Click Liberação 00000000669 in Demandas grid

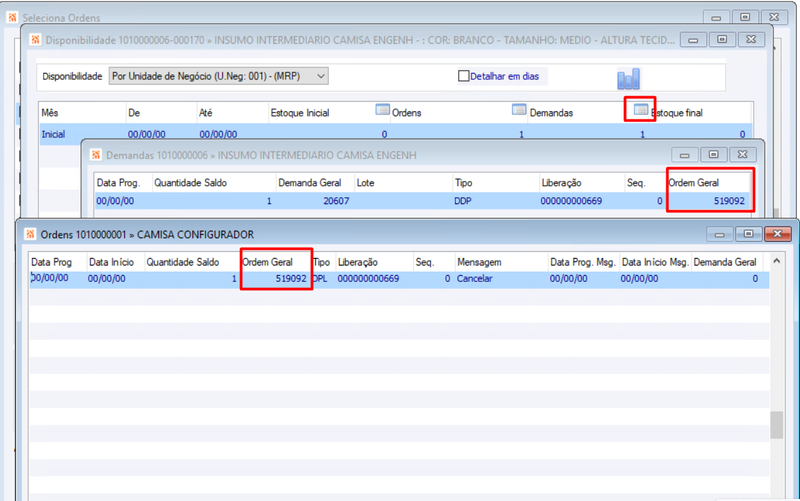click(x=571, y=201)
